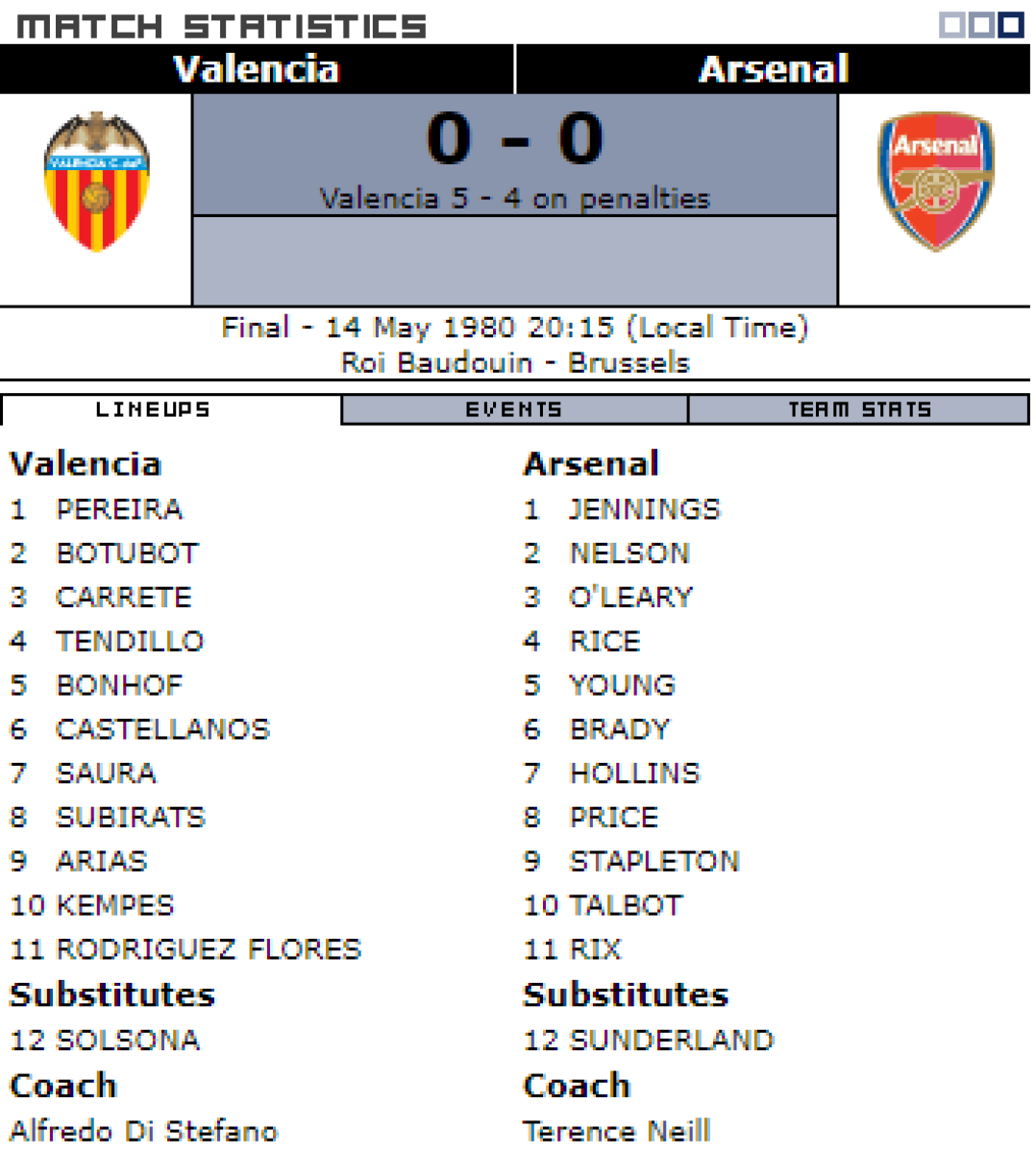Viewport: 1036px width, 1153px height.
Task: Click Arsenal player Stapleton
Action: click(654, 861)
